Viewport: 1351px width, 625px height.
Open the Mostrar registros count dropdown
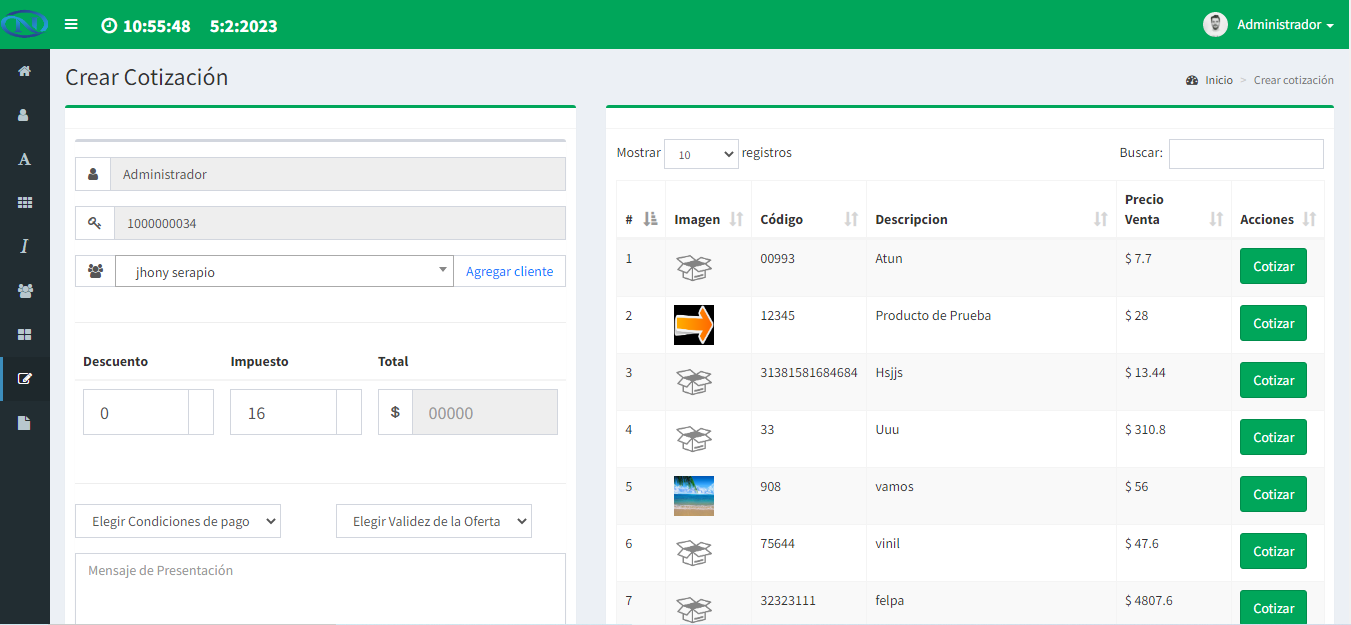701,154
